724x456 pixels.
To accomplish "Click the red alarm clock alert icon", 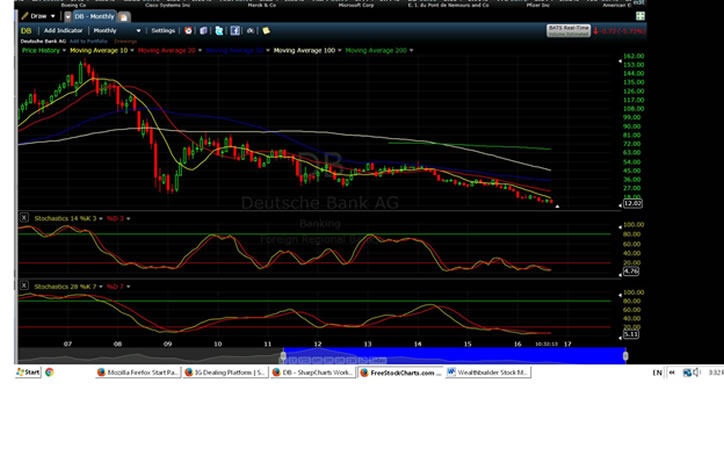I will pos(189,31).
